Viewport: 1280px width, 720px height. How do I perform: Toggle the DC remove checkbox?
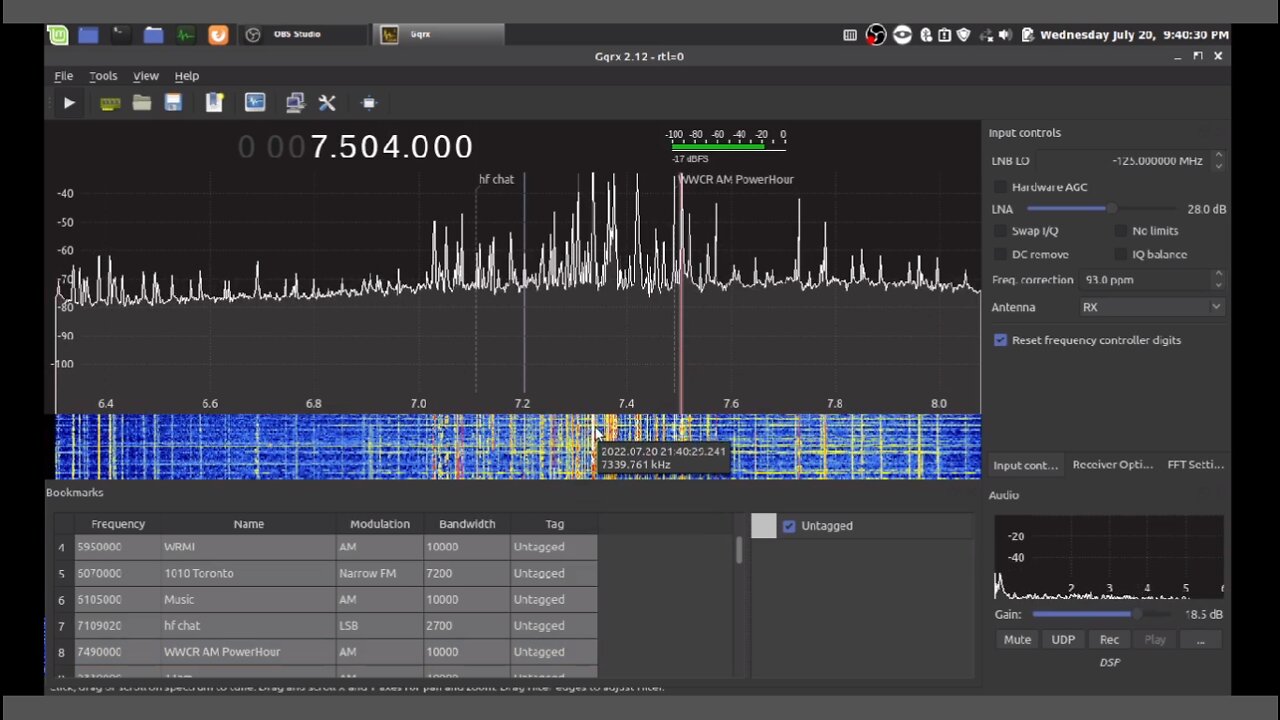(x=1001, y=254)
